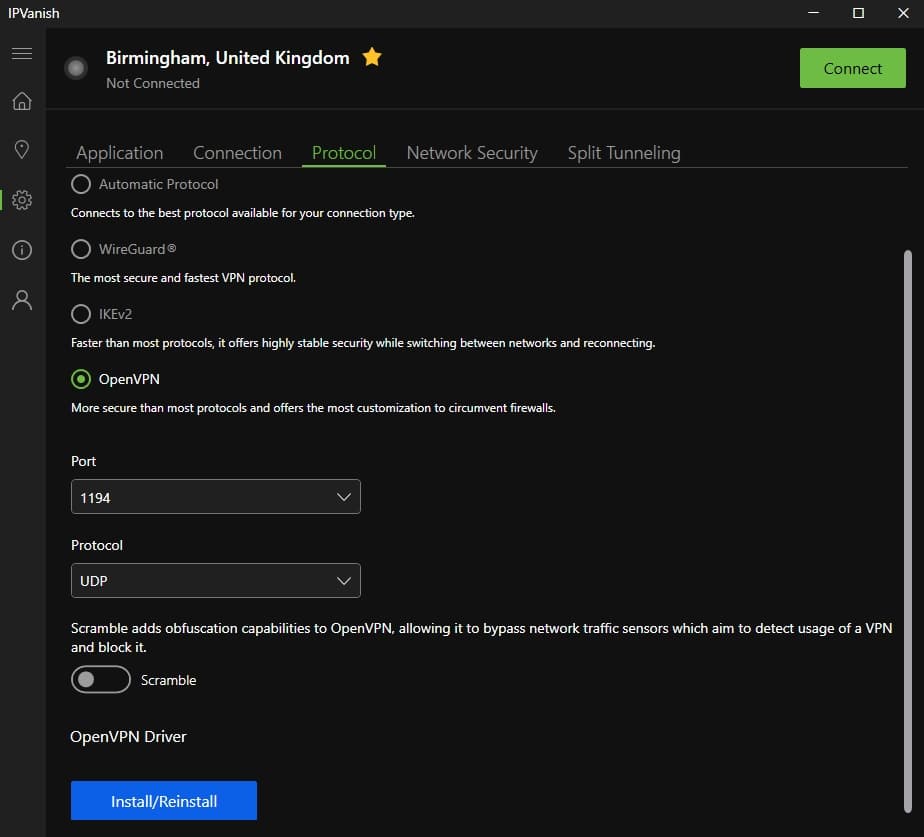Open the Port dropdown showing 1194
Image resolution: width=924 pixels, height=837 pixels.
click(216, 497)
